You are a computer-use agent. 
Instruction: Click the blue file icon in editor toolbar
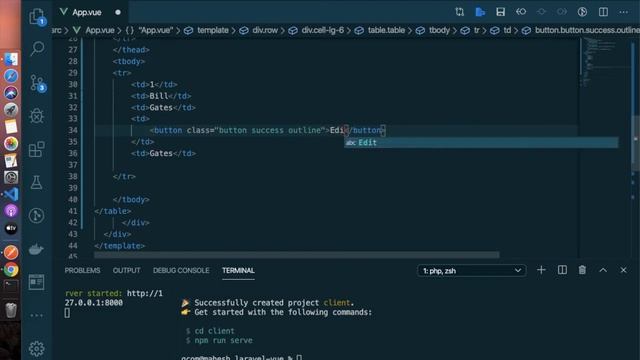pos(480,12)
